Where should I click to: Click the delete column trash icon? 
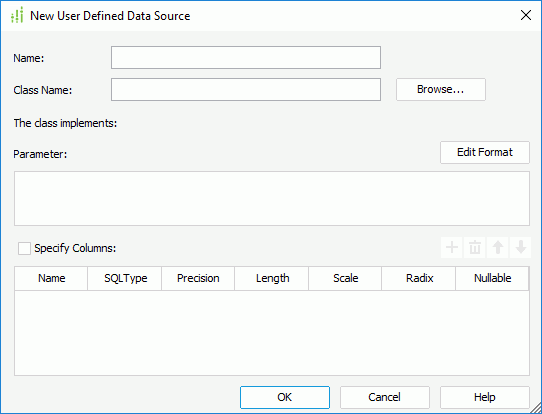[475, 247]
